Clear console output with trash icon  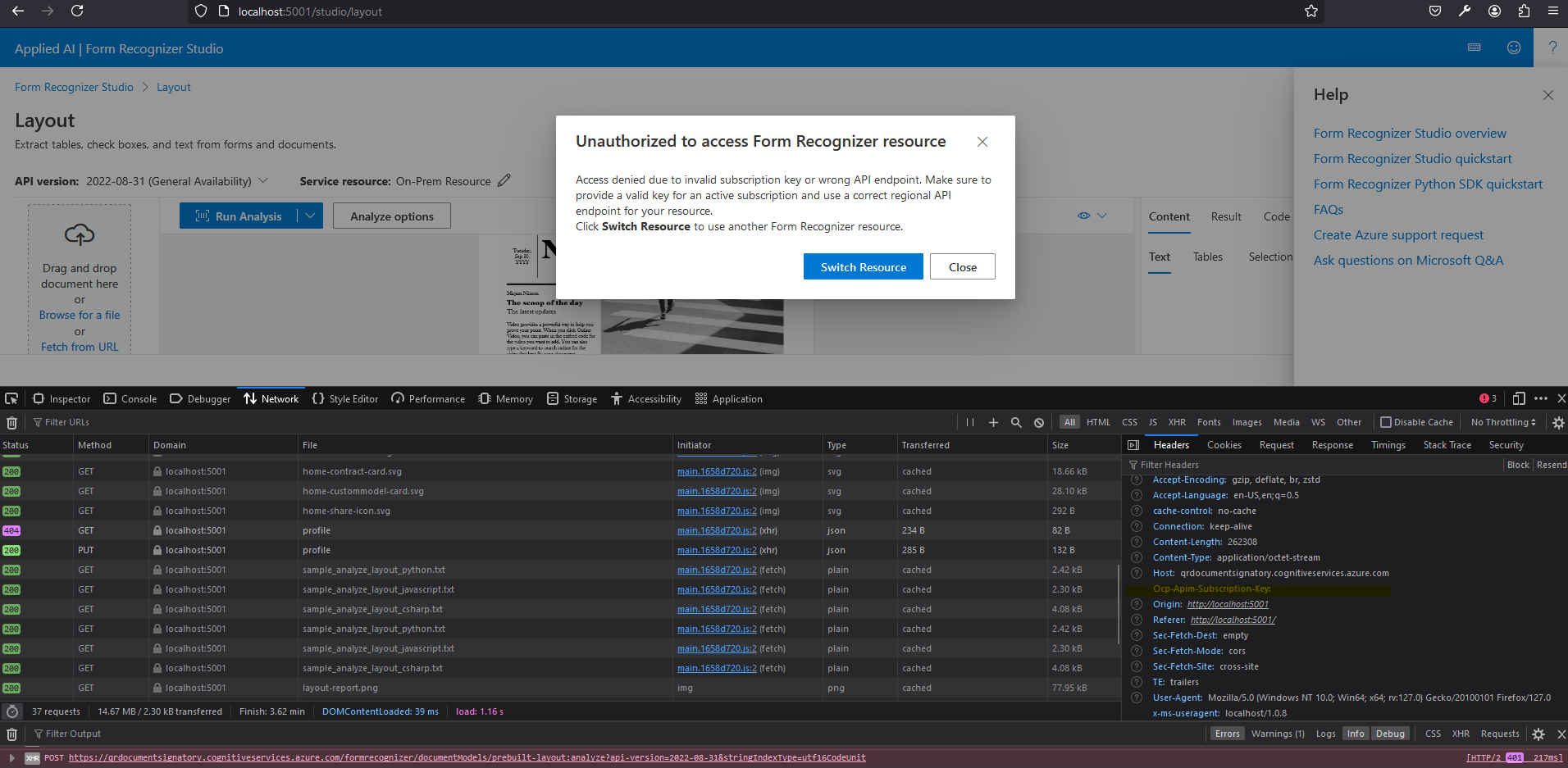12,734
